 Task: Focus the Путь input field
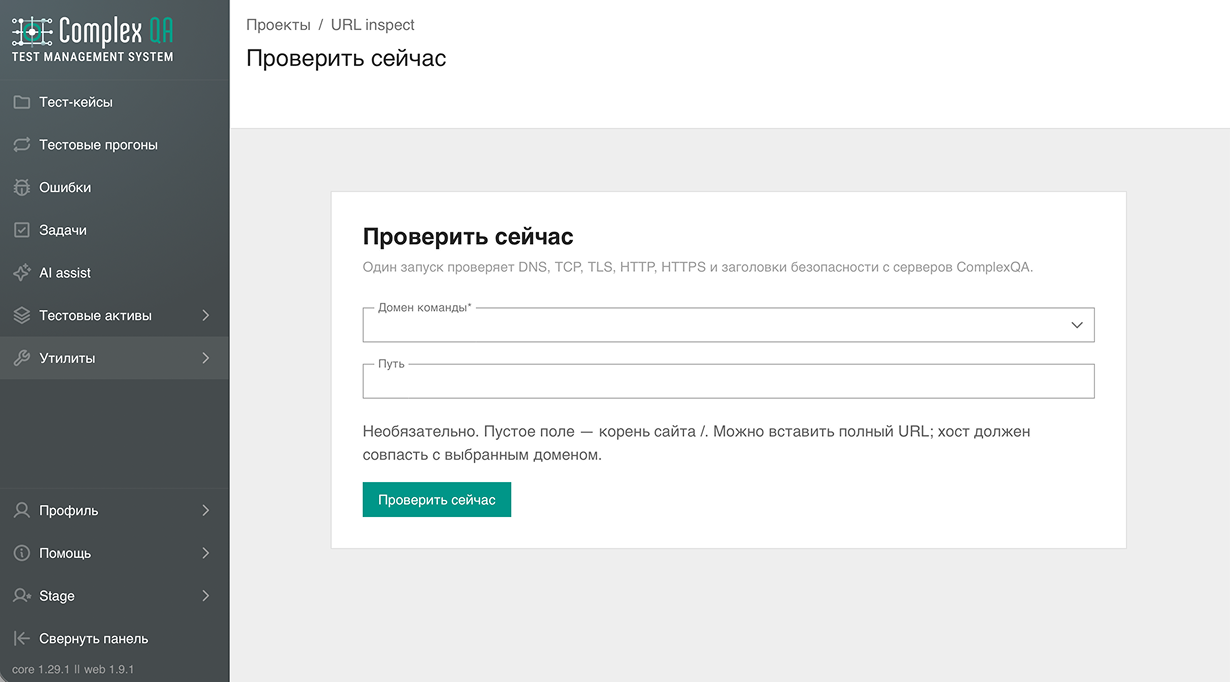click(729, 381)
